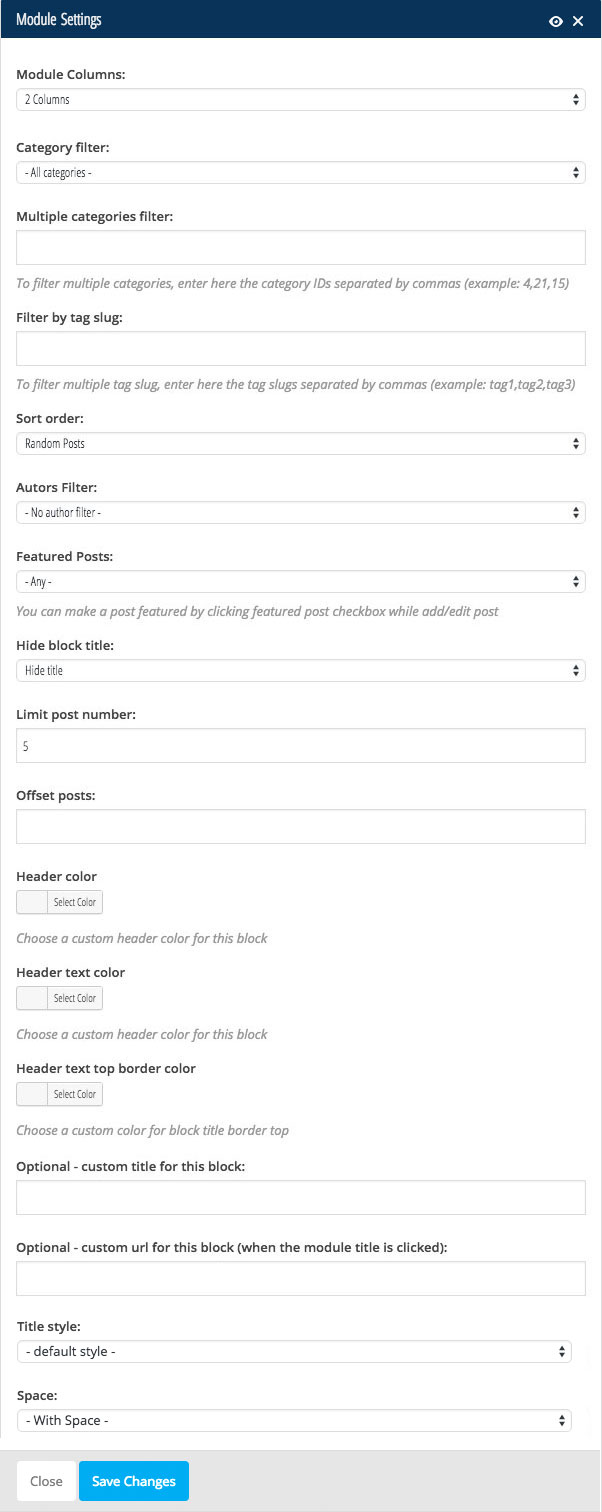Change the Hide block title dropdown
Image resolution: width=602 pixels, height=1512 pixels.
(x=301, y=670)
